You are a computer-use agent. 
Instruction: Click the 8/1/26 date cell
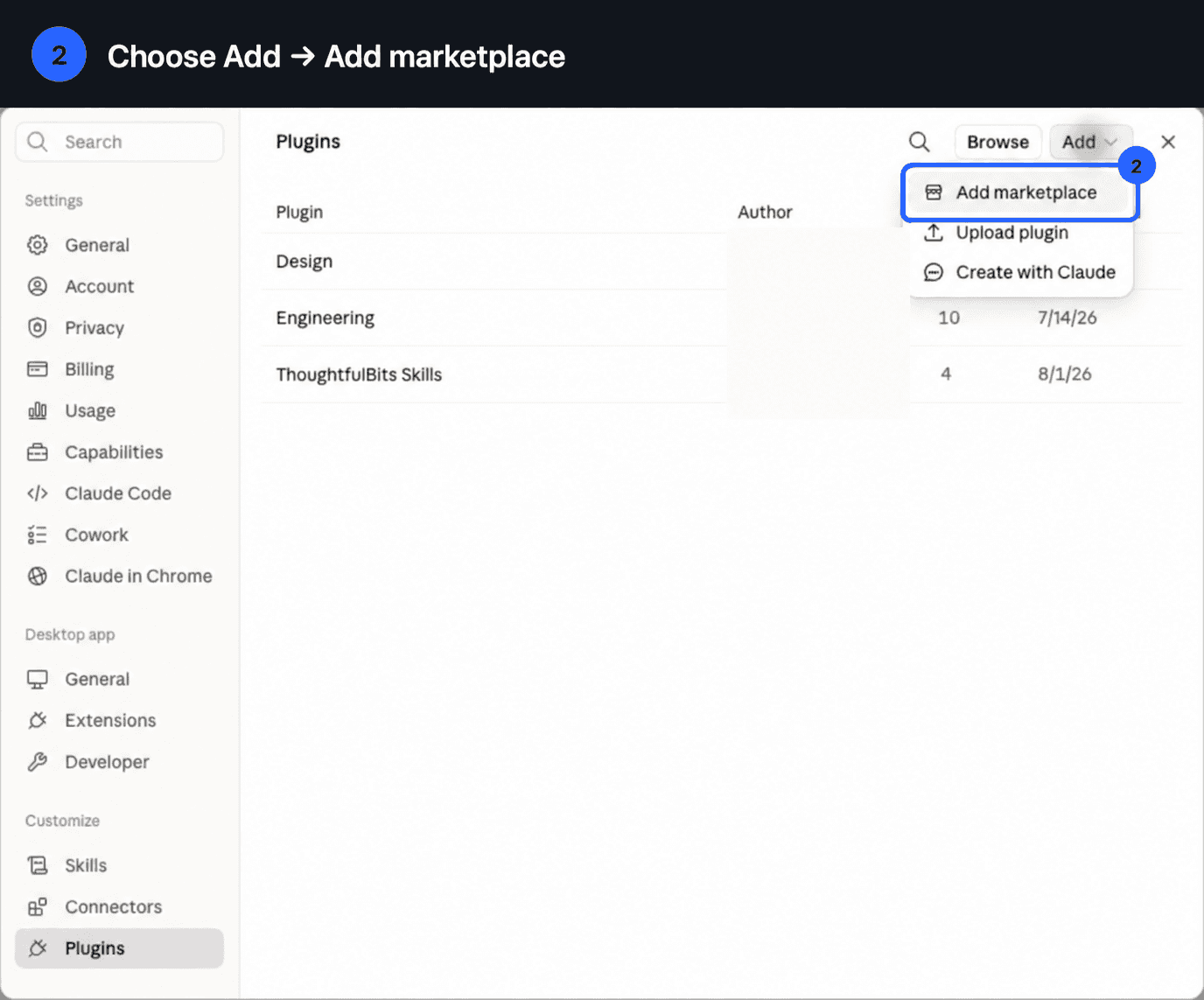click(x=1064, y=374)
